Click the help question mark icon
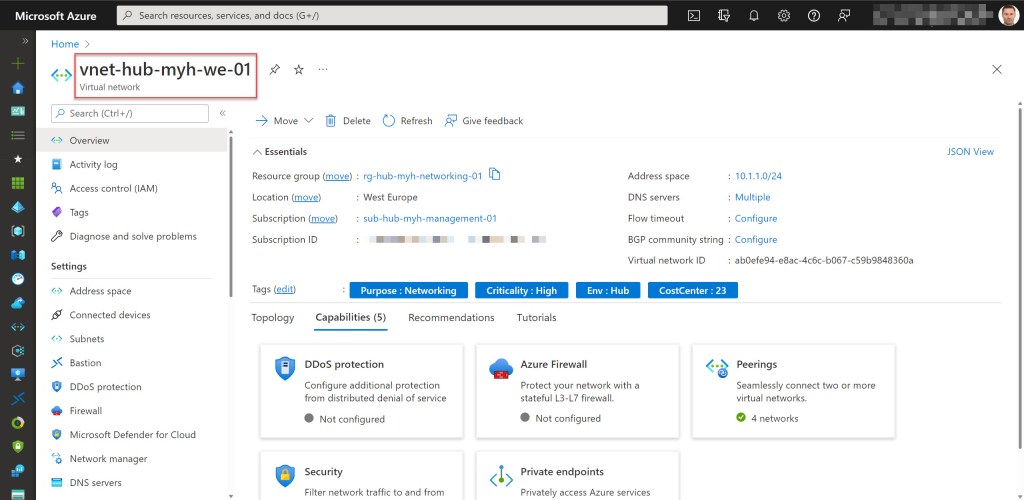 click(814, 15)
